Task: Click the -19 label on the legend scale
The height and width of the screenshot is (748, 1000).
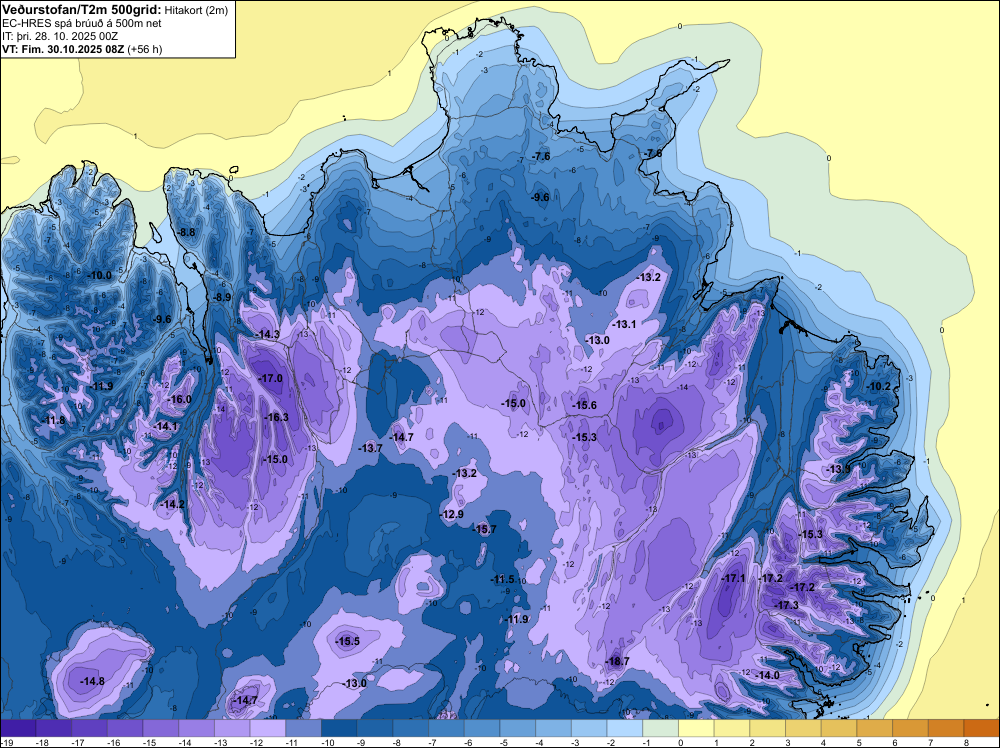Action: tap(5, 742)
